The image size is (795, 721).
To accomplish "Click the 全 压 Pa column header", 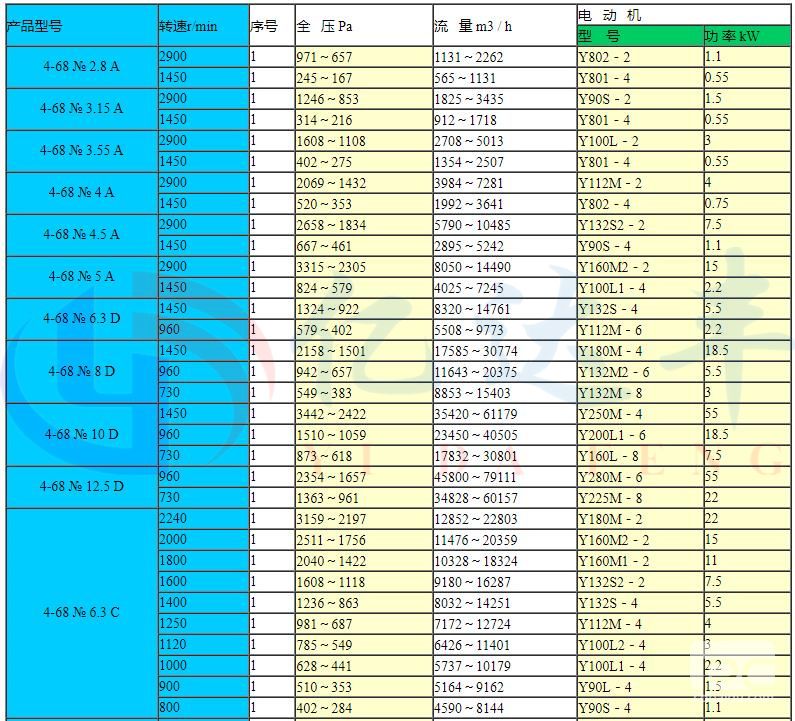I will point(362,26).
